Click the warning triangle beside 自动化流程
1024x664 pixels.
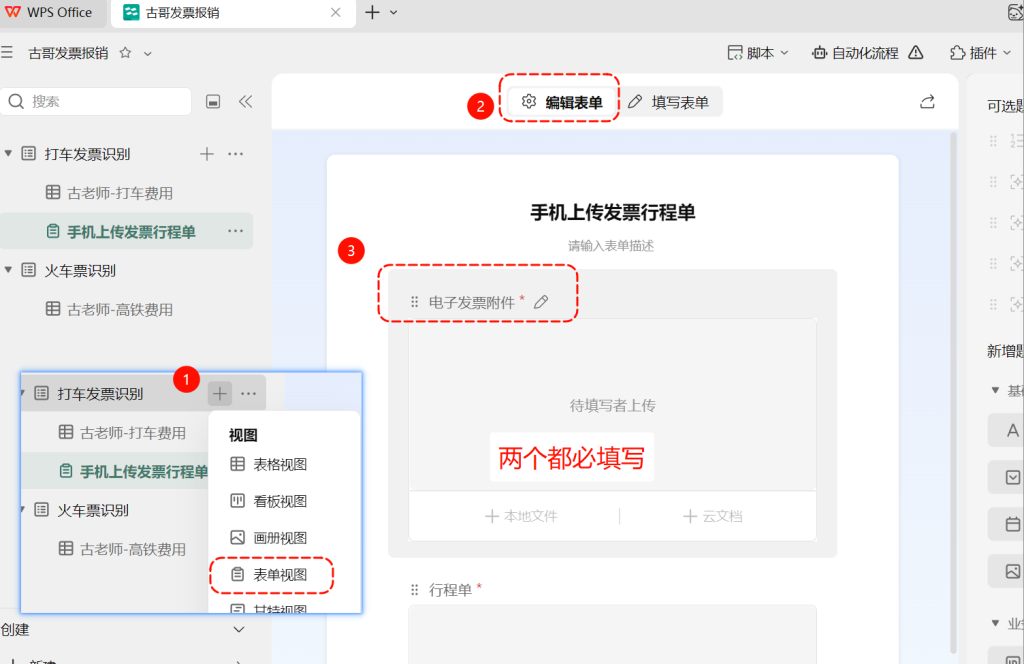pyautogui.click(x=916, y=53)
